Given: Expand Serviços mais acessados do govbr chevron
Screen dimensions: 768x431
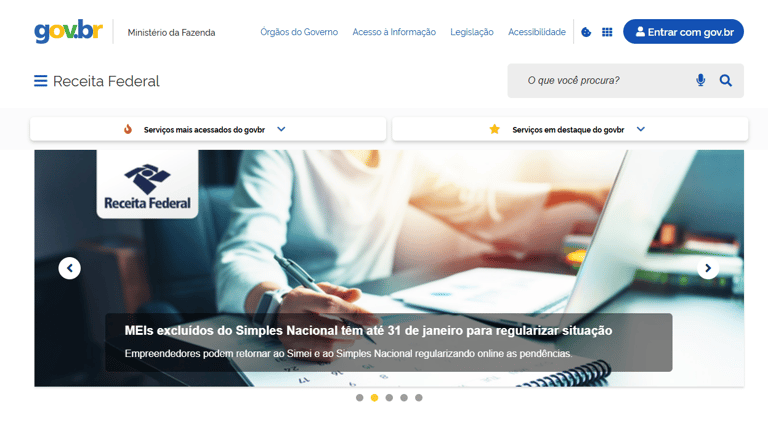Looking at the screenshot, I should [x=281, y=129].
